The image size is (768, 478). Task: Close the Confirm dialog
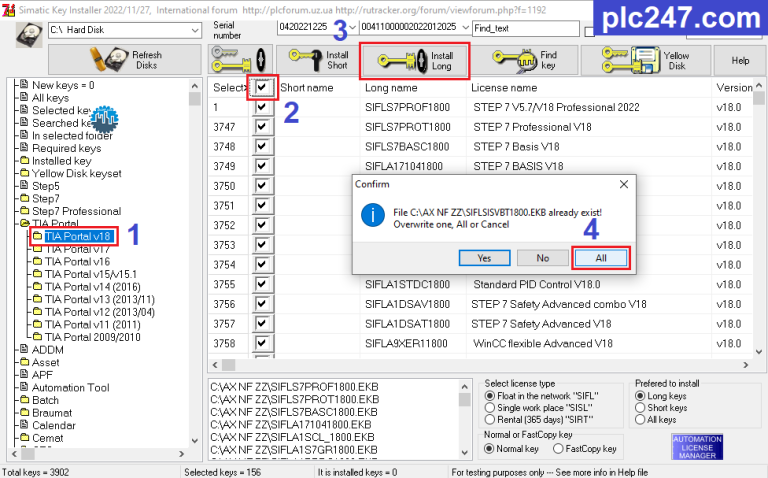[624, 185]
